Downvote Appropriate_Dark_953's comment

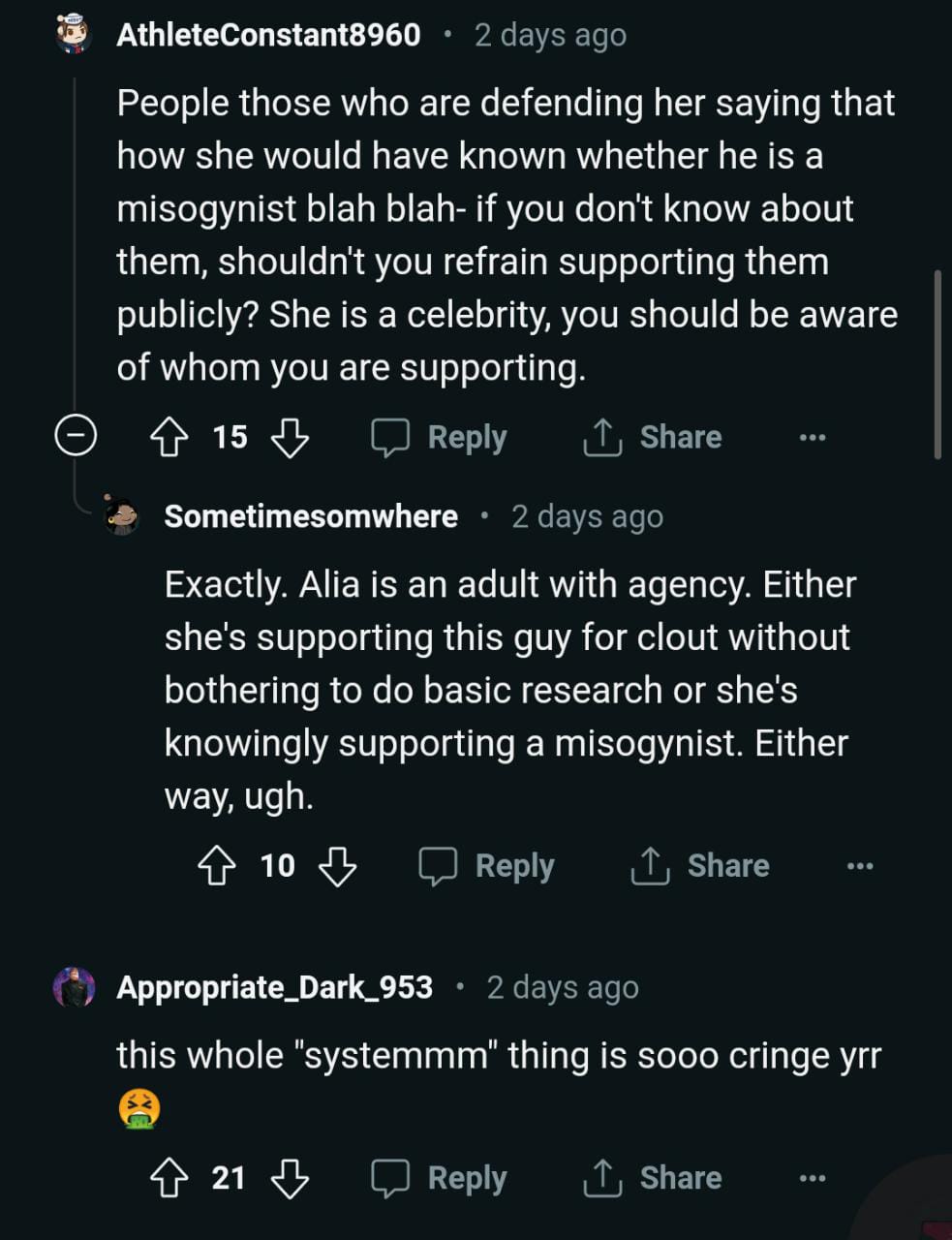pyautogui.click(x=290, y=1178)
